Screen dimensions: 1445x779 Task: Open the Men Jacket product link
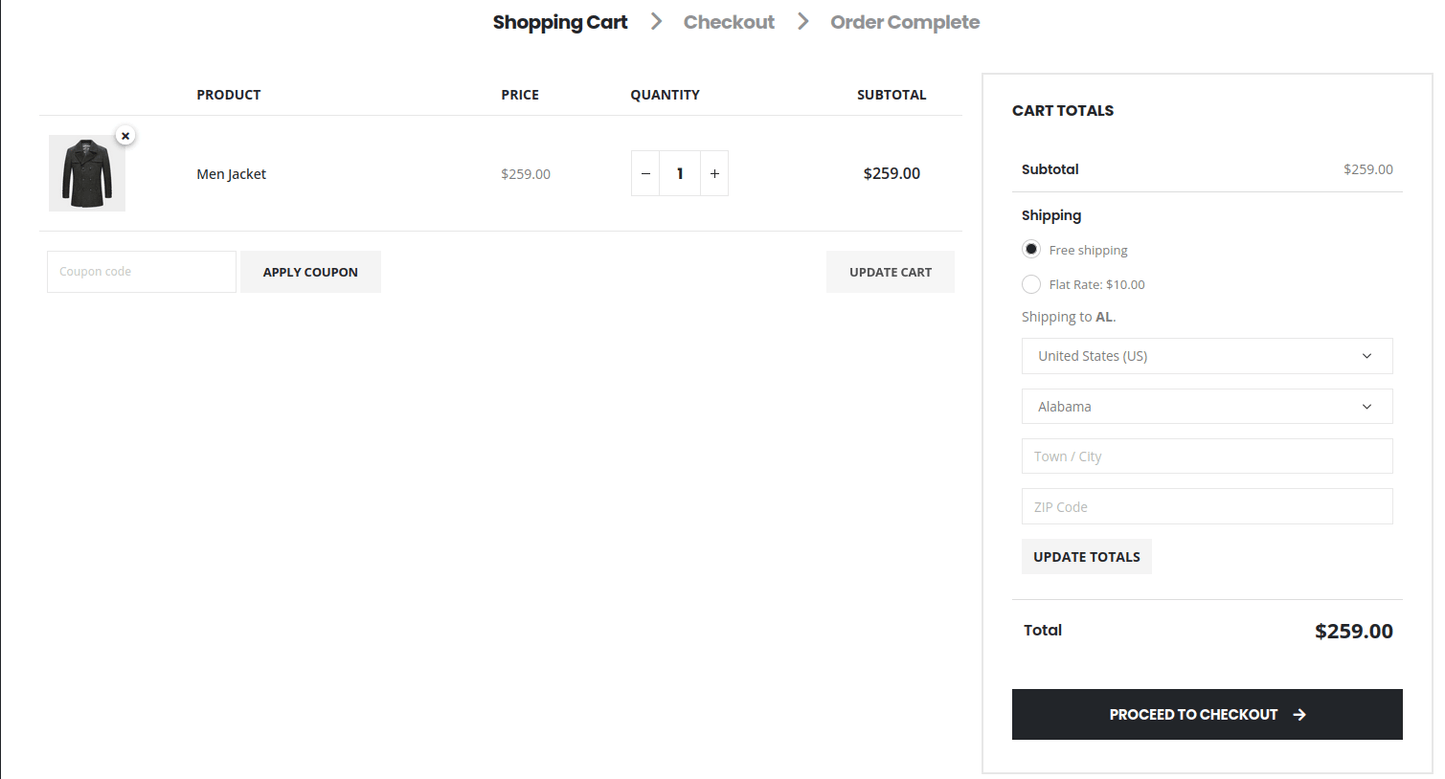(x=231, y=173)
